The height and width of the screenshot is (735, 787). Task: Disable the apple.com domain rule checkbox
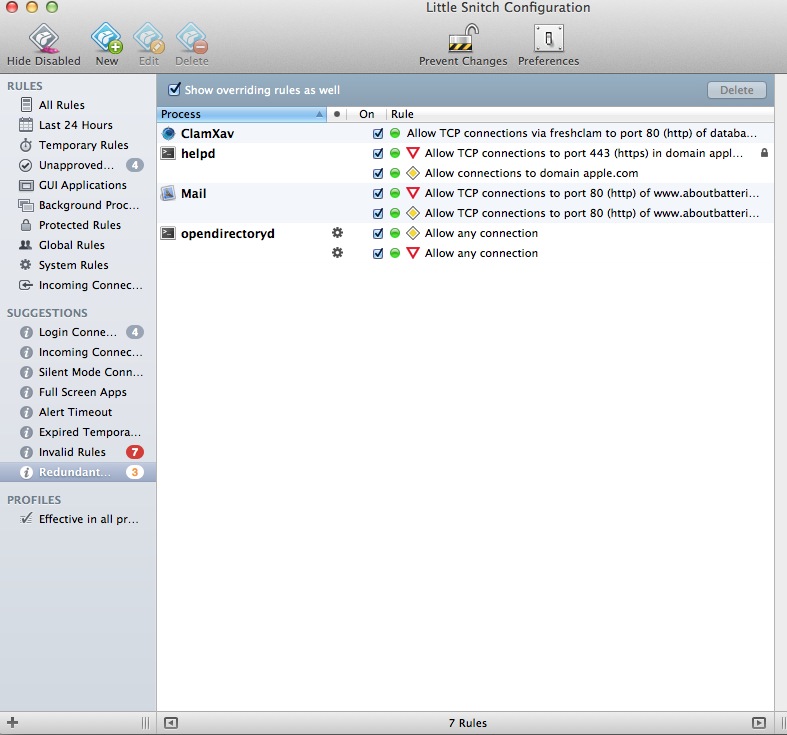pos(378,173)
